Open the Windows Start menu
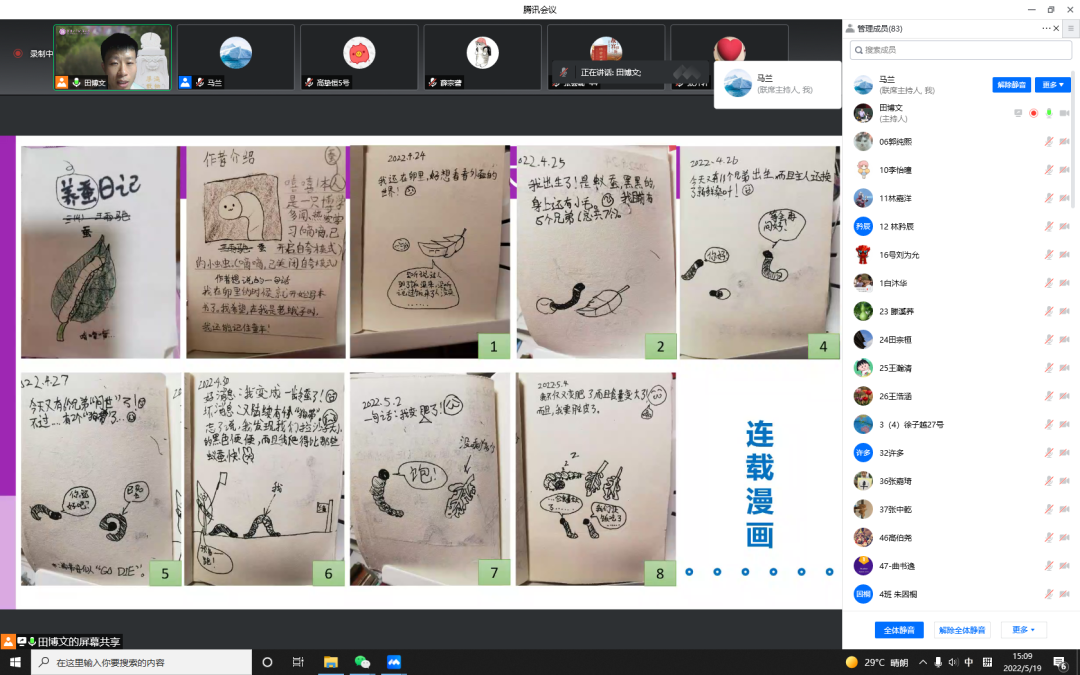Image resolution: width=1080 pixels, height=675 pixels. click(15, 662)
